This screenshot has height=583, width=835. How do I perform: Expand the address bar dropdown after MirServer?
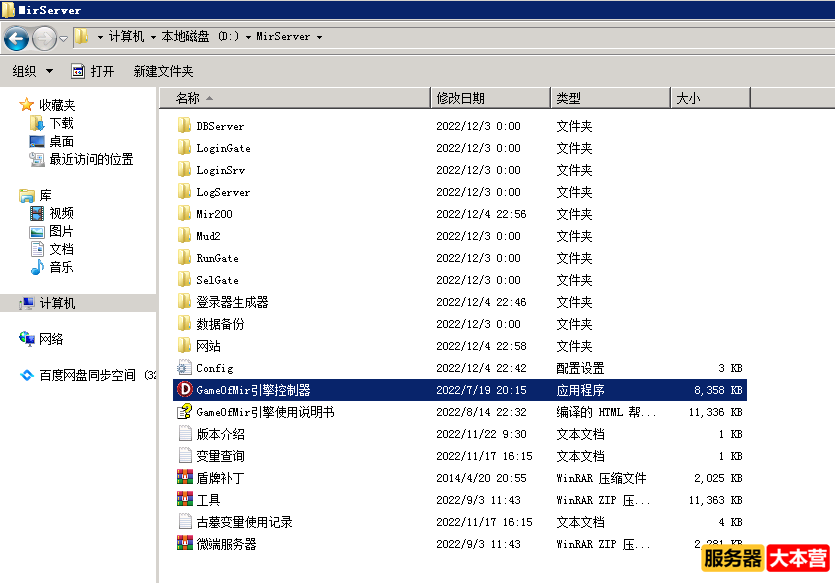319,37
